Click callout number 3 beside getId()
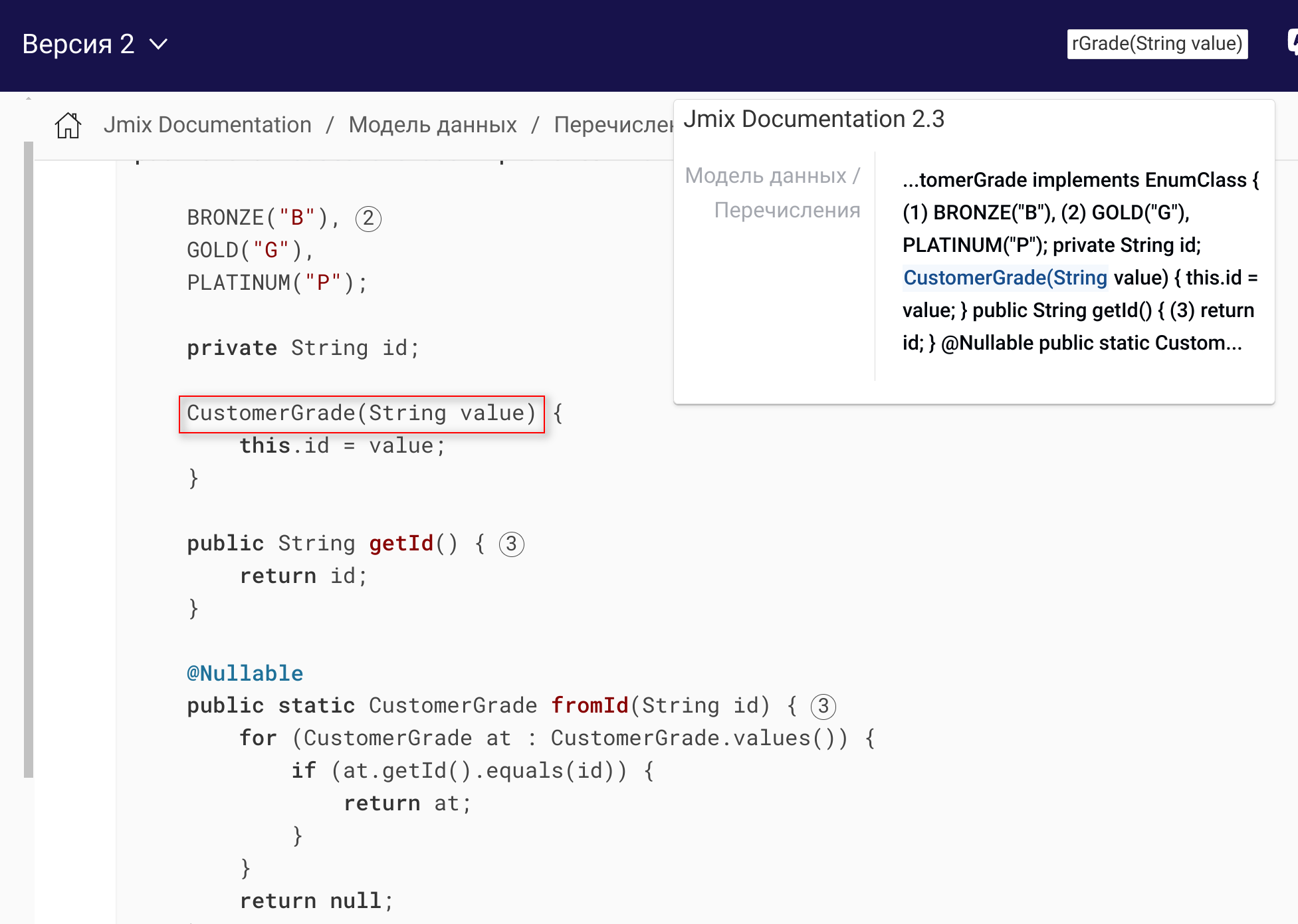The image size is (1298, 924). click(511, 544)
